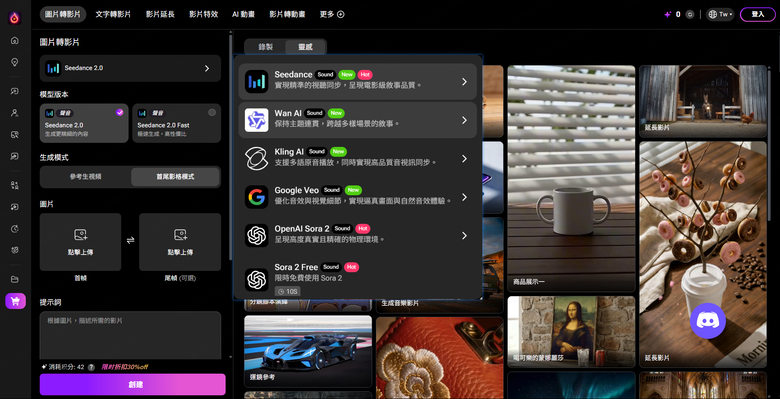This screenshot has width=780, height=399.
Task: Switch to 參考生視頻 generation mode
Action: click(86, 177)
